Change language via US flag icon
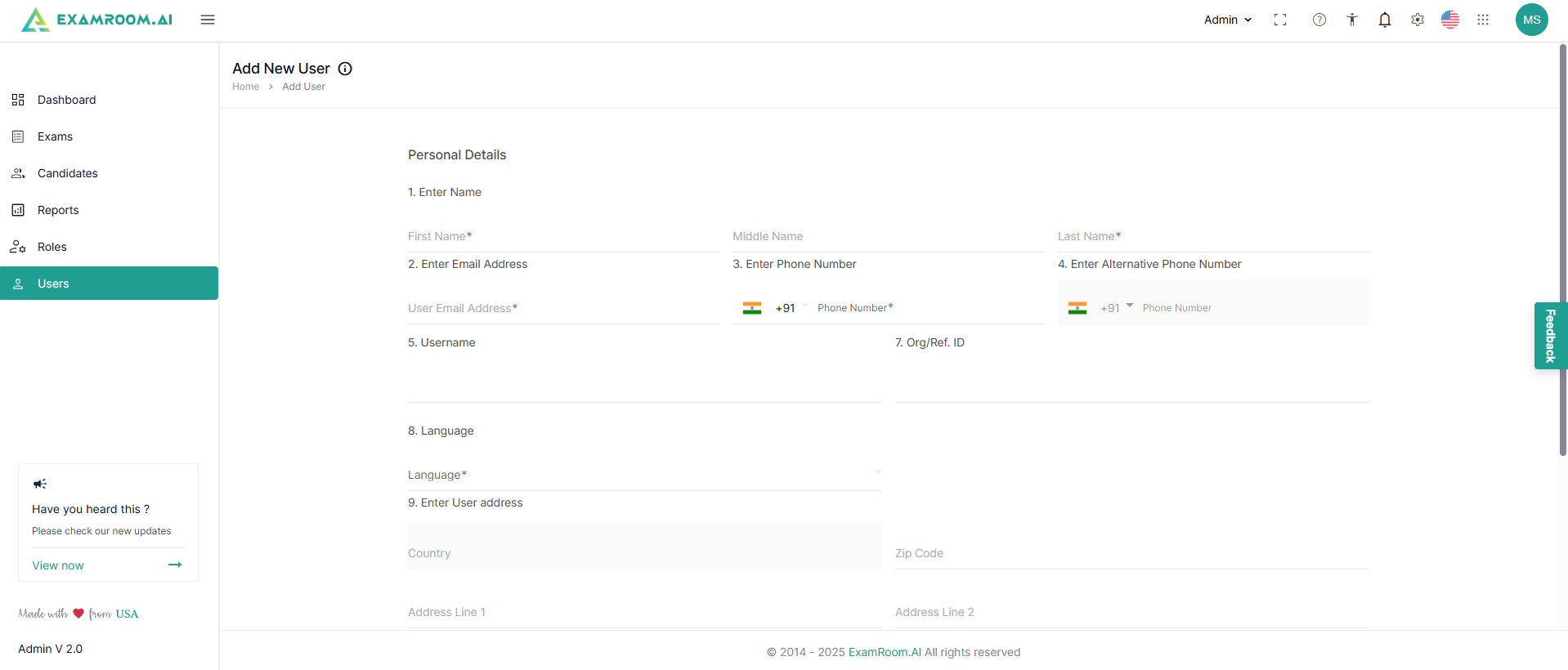Image resolution: width=1568 pixels, height=670 pixels. pos(1450,20)
